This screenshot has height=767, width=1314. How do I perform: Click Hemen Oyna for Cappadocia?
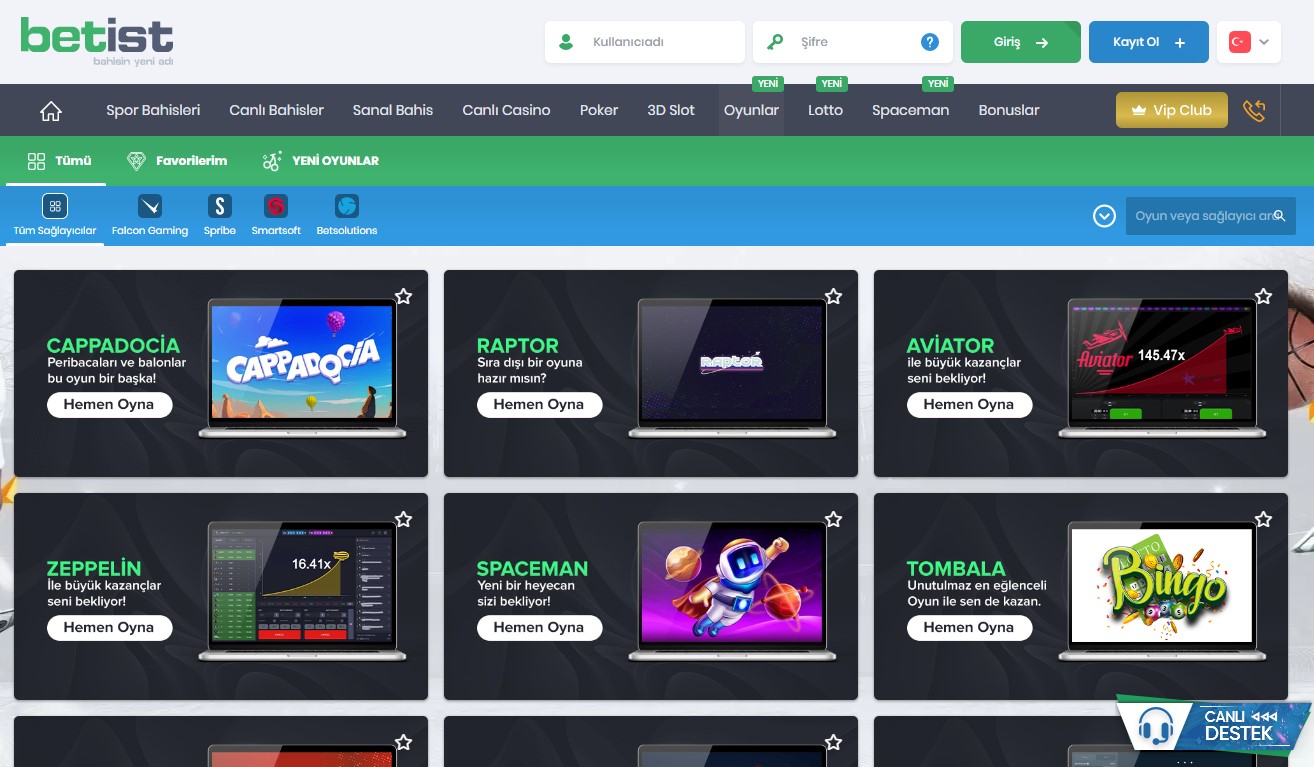[x=109, y=405]
